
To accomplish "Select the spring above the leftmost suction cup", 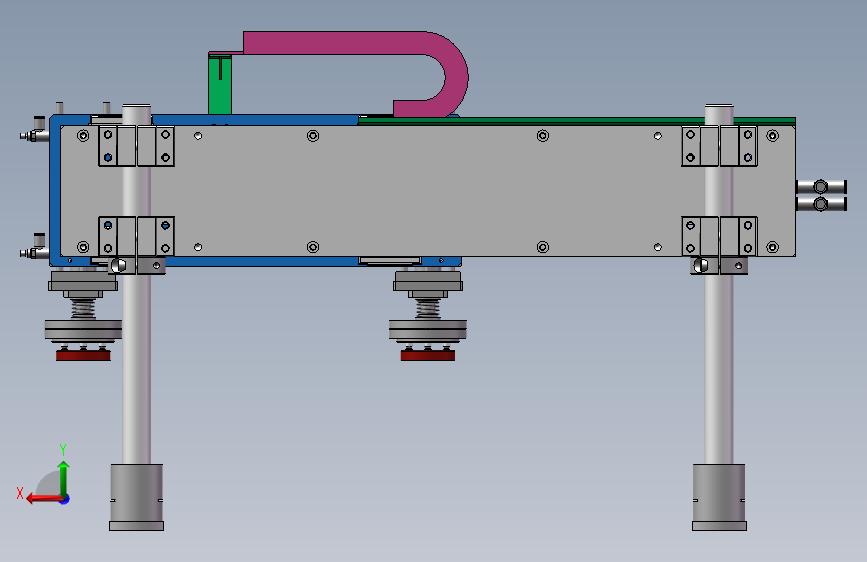I will click(x=83, y=309).
